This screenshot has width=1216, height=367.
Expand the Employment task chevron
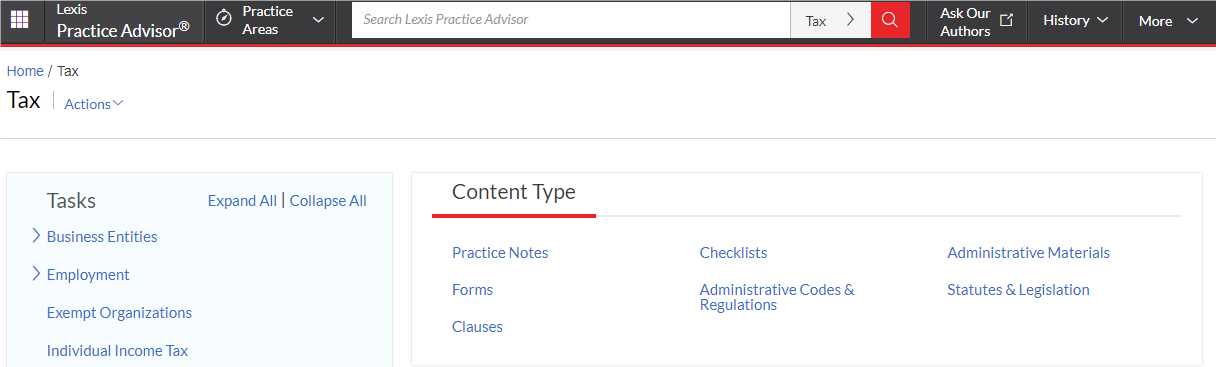(36, 274)
